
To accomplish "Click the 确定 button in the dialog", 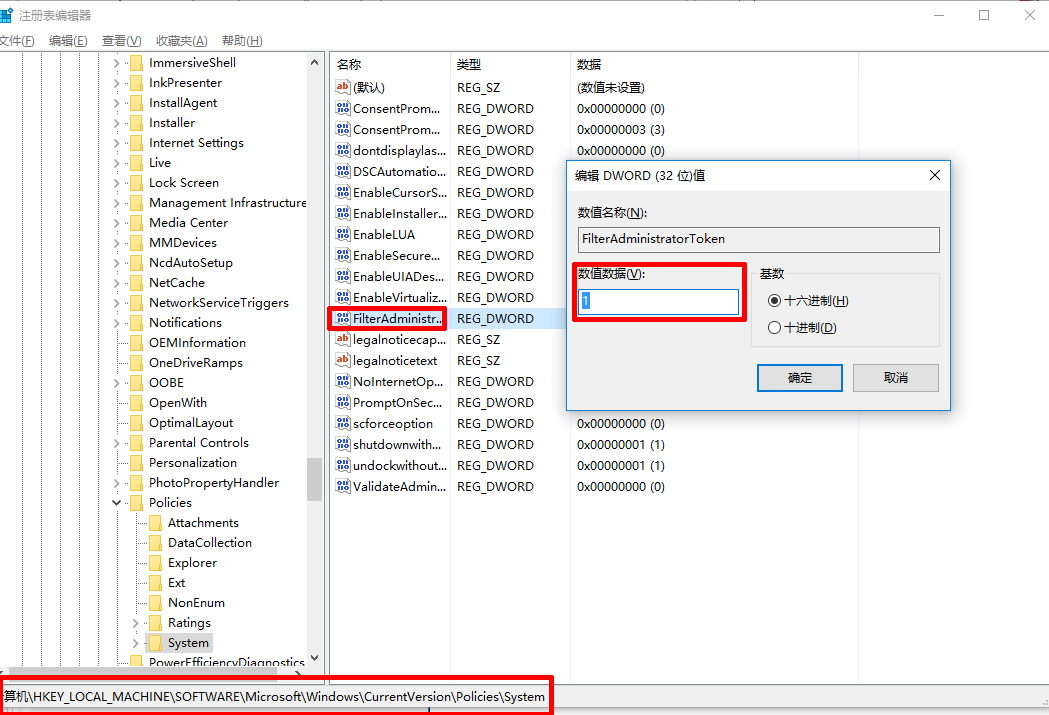I will tap(799, 377).
